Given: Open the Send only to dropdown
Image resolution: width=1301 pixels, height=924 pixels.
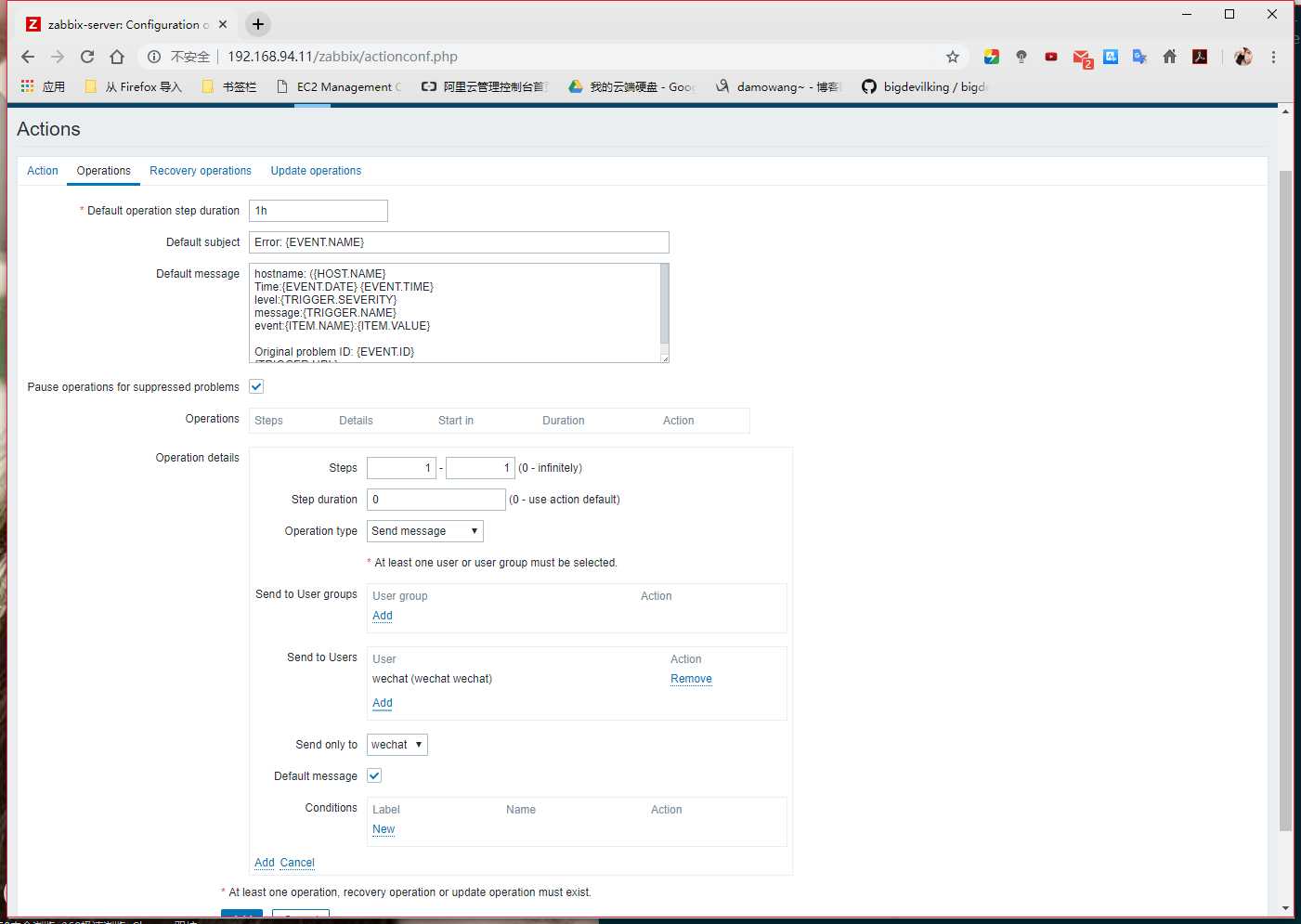Looking at the screenshot, I should tap(397, 745).
